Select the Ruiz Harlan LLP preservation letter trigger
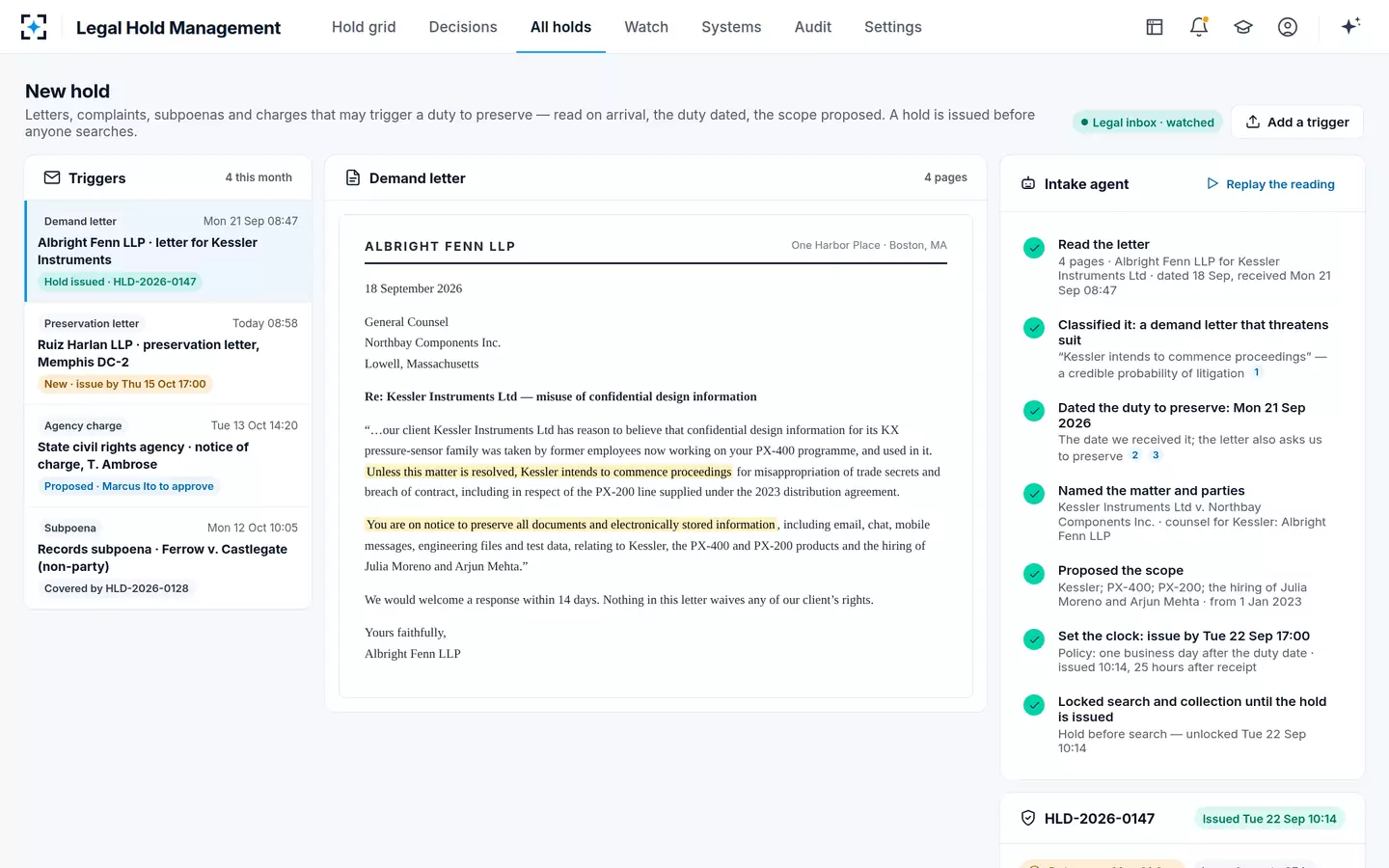Screen dimensions: 1389x868 tap(168, 353)
